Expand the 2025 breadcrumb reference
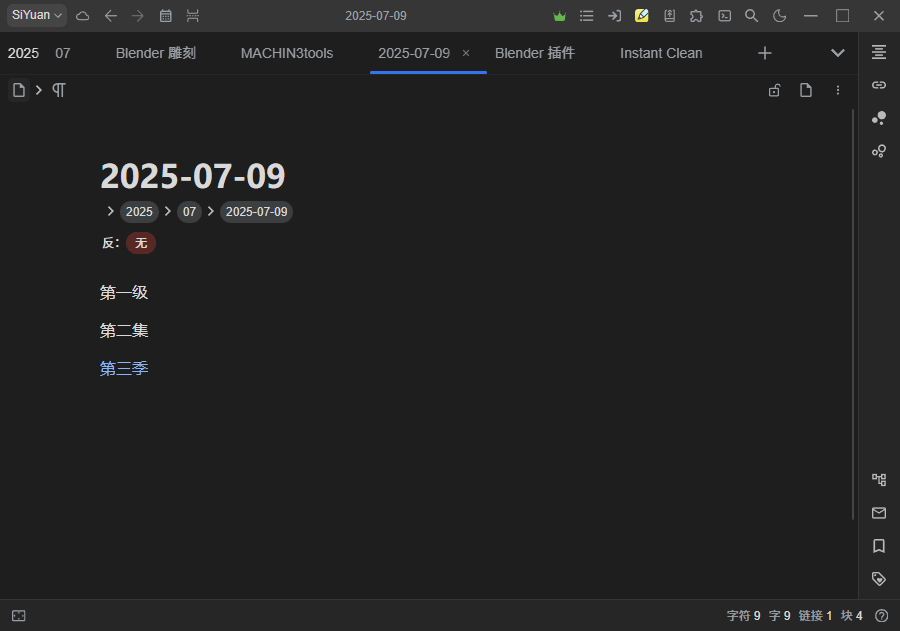This screenshot has width=900, height=631. pyautogui.click(x=139, y=211)
